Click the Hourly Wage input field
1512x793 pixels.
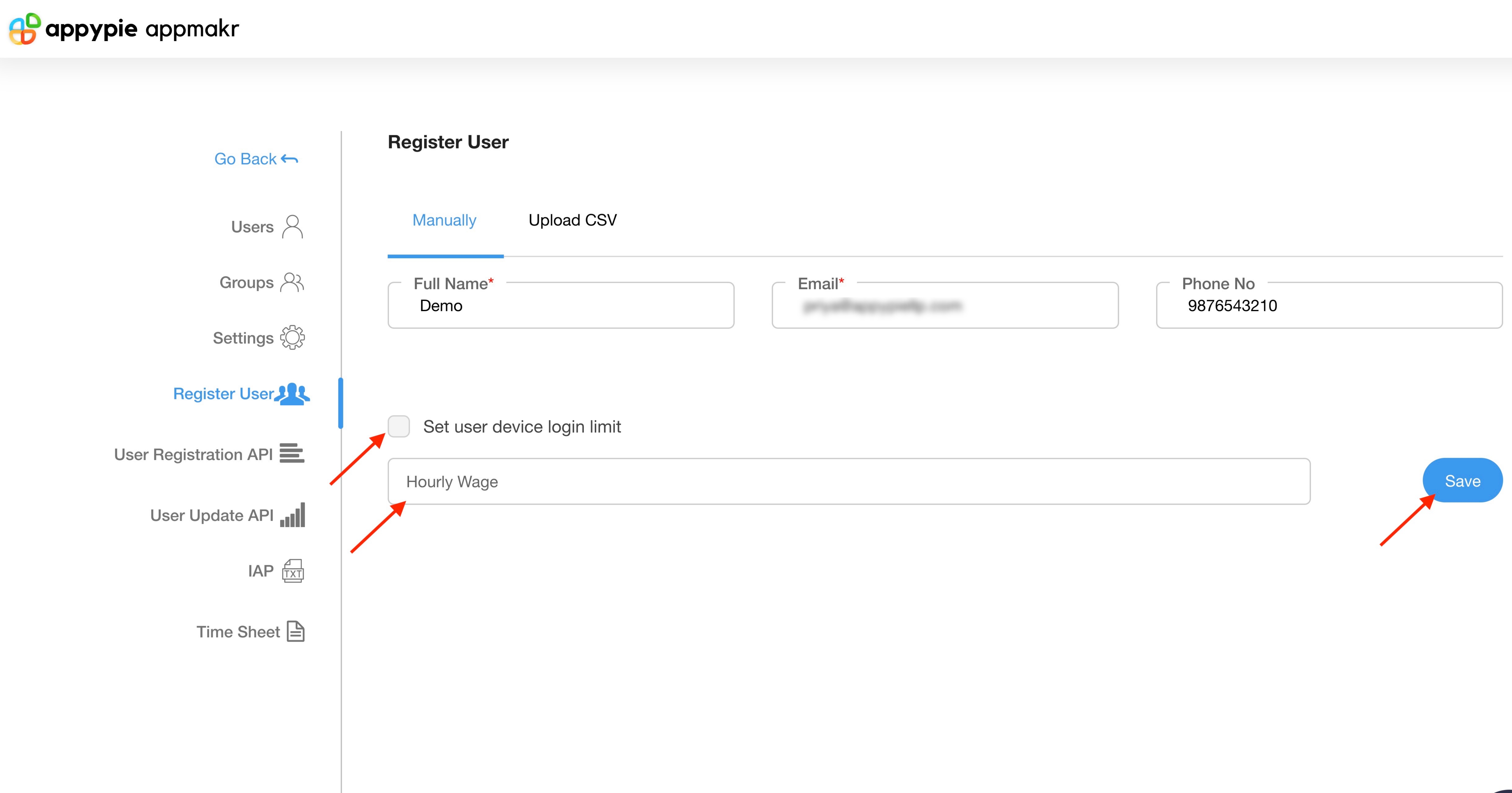click(848, 482)
